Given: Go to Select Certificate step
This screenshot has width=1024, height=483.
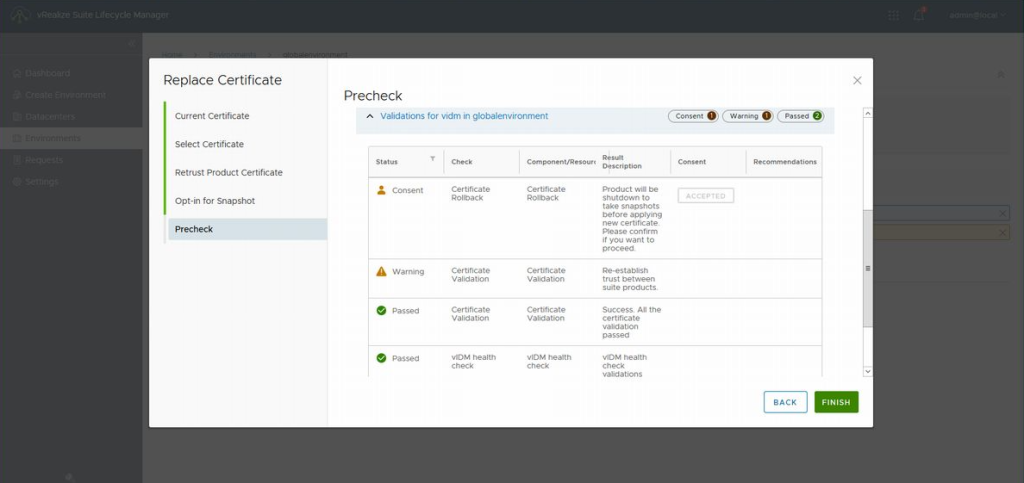Looking at the screenshot, I should pos(209,144).
